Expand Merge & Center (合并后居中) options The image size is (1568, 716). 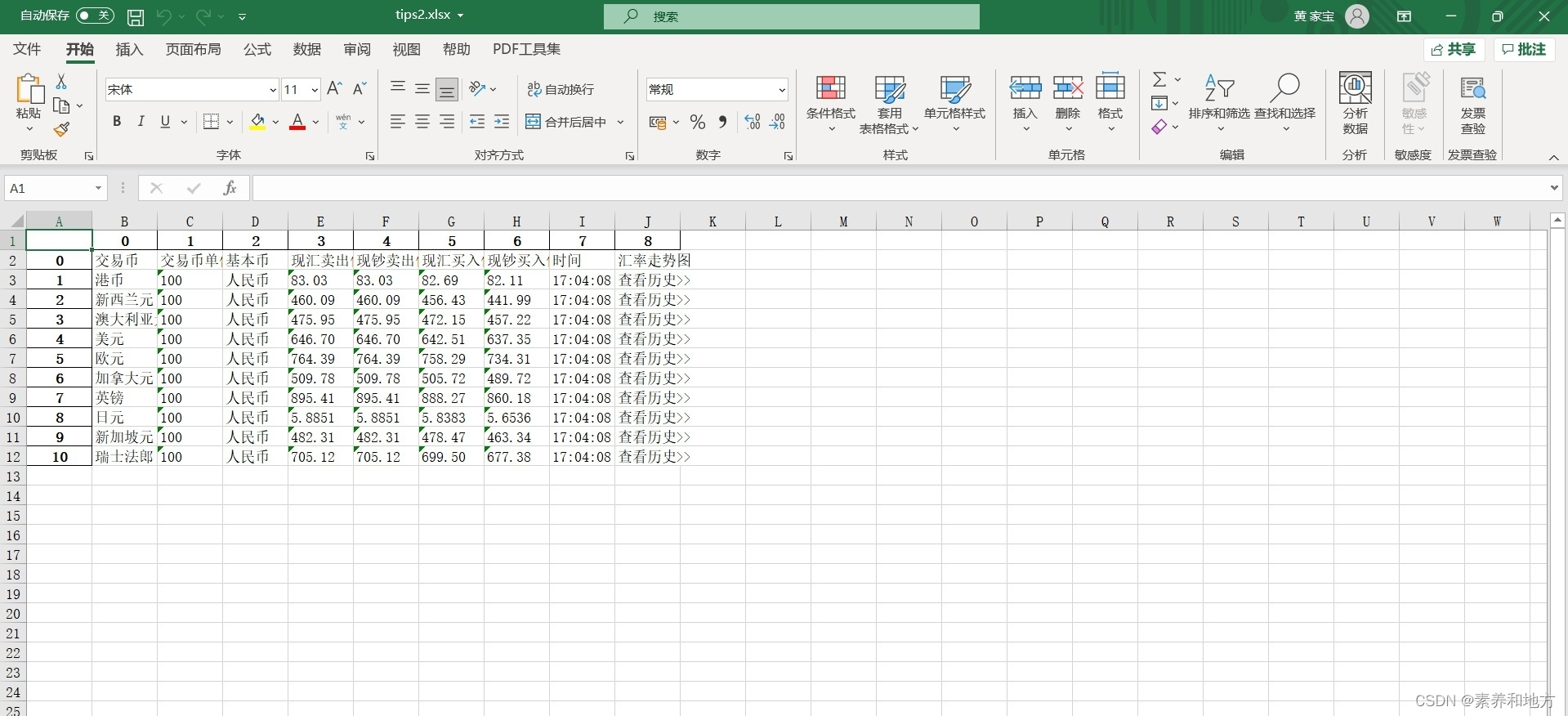[x=621, y=122]
